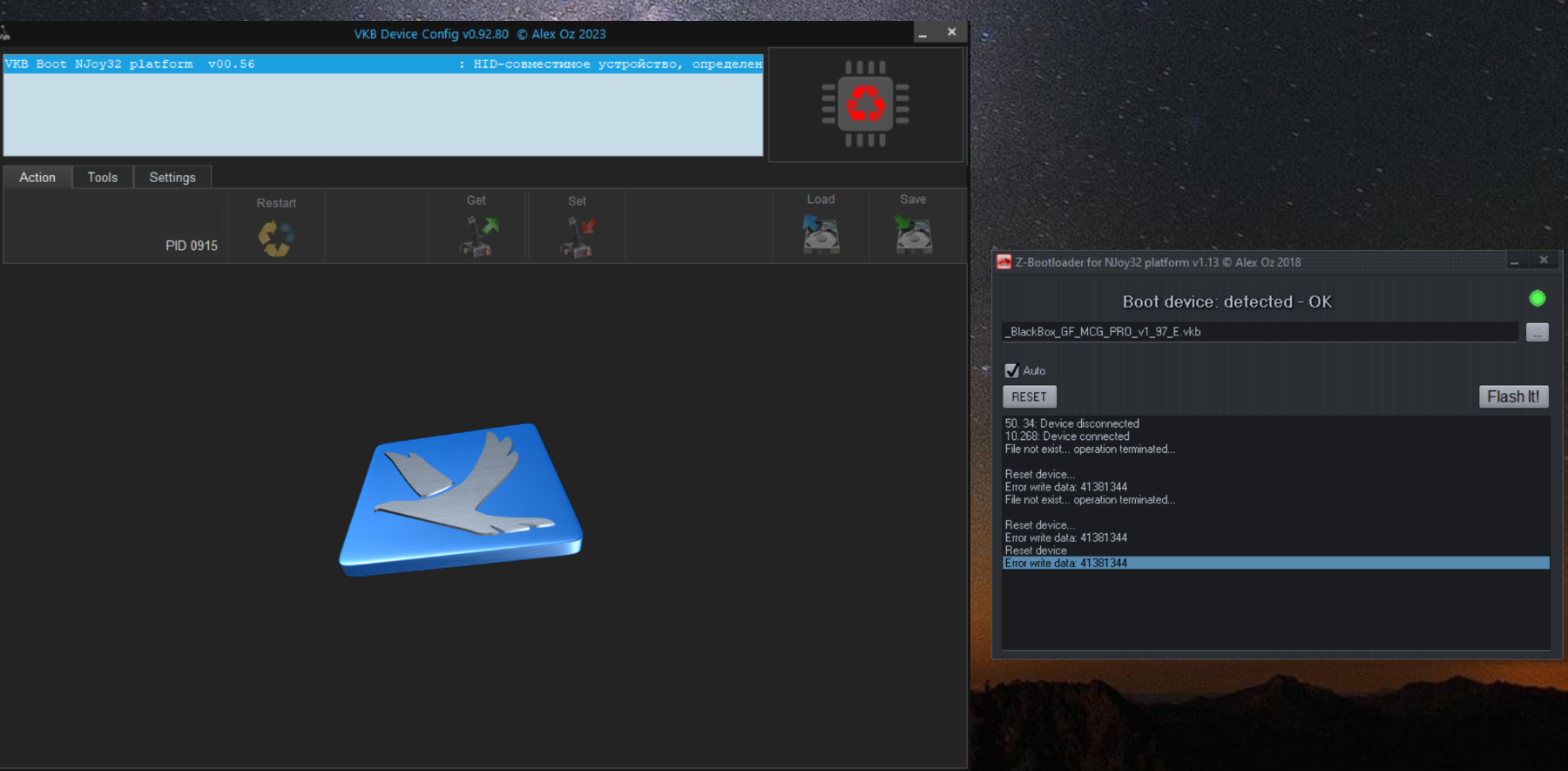1568x771 pixels.
Task: Click the red chip firmware icon
Action: point(866,104)
